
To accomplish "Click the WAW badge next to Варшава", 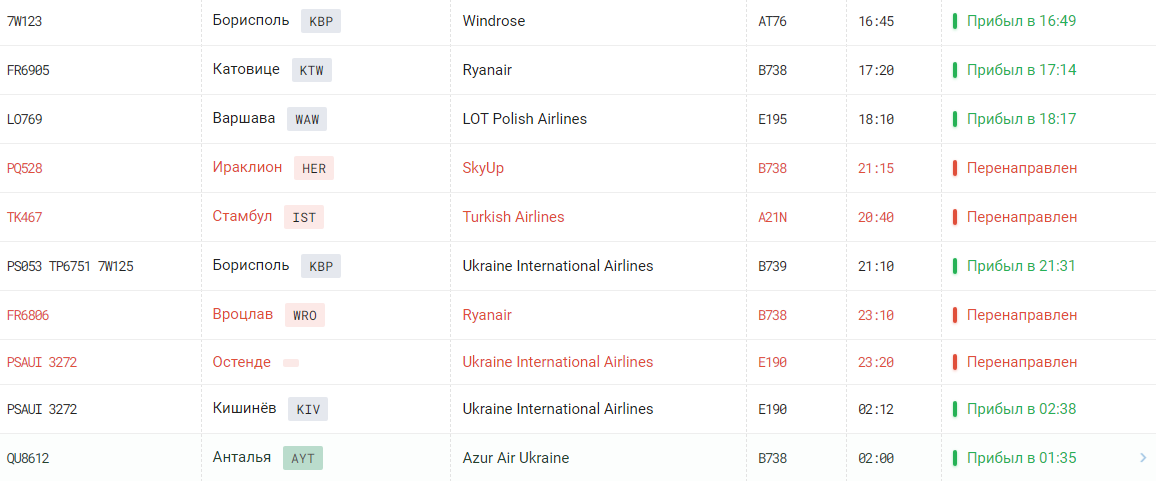I will [x=306, y=119].
